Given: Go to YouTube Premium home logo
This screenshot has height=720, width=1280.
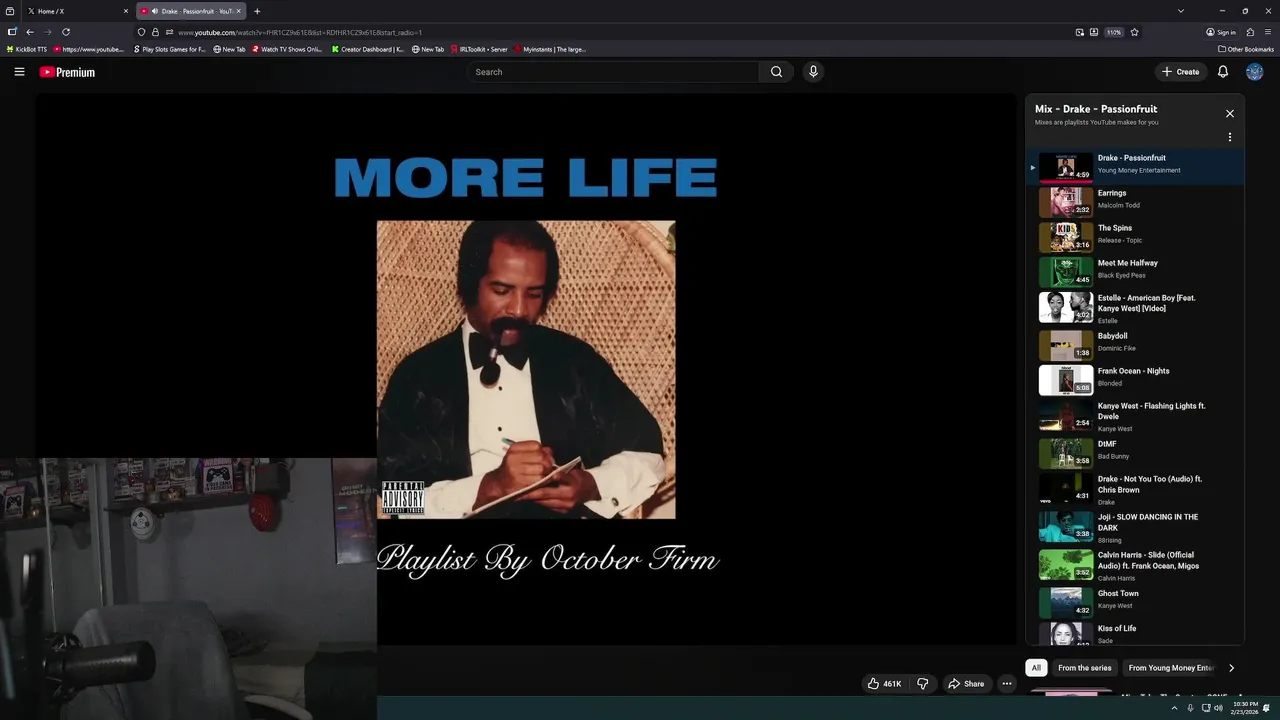Looking at the screenshot, I should click(x=67, y=72).
